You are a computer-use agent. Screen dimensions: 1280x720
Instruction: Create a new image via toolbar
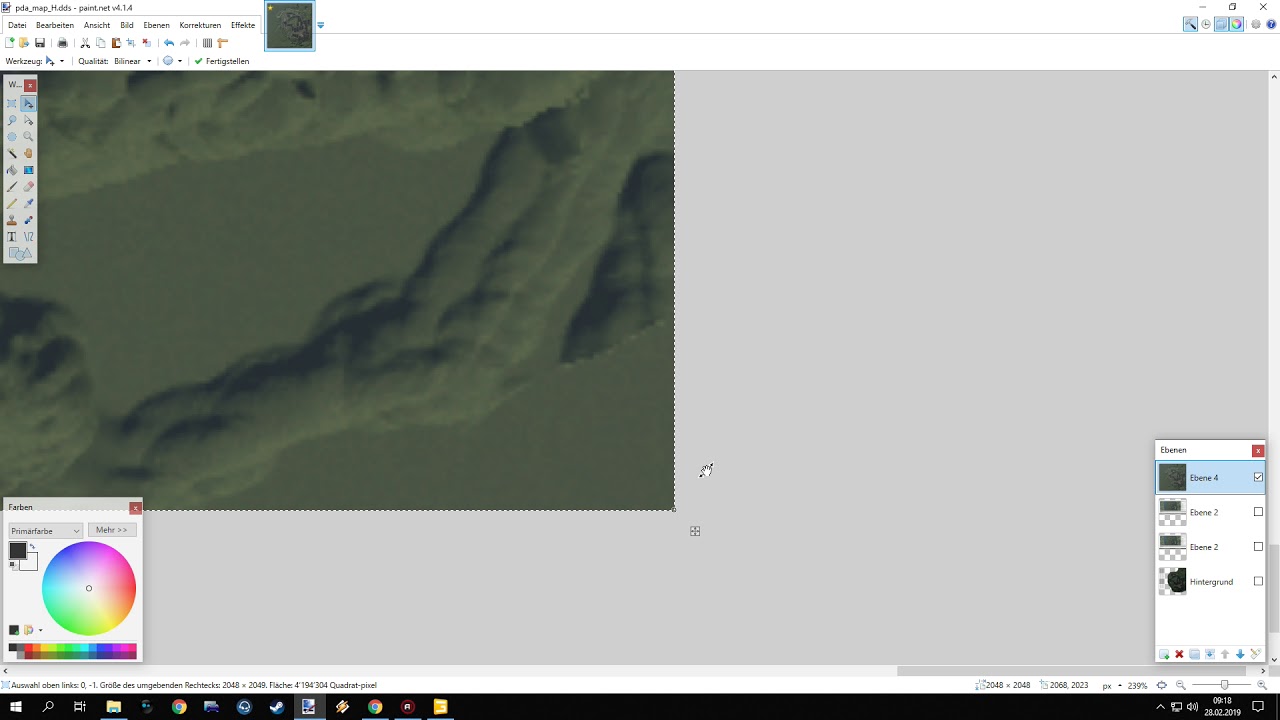coord(9,43)
